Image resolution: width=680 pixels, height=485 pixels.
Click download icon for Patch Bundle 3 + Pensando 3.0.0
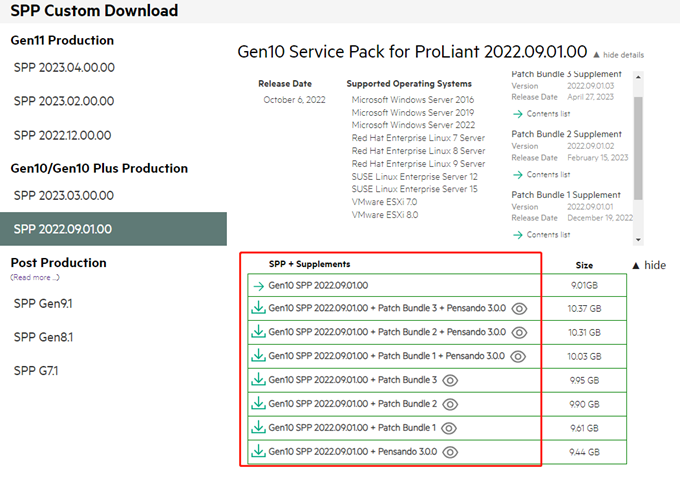(258, 309)
